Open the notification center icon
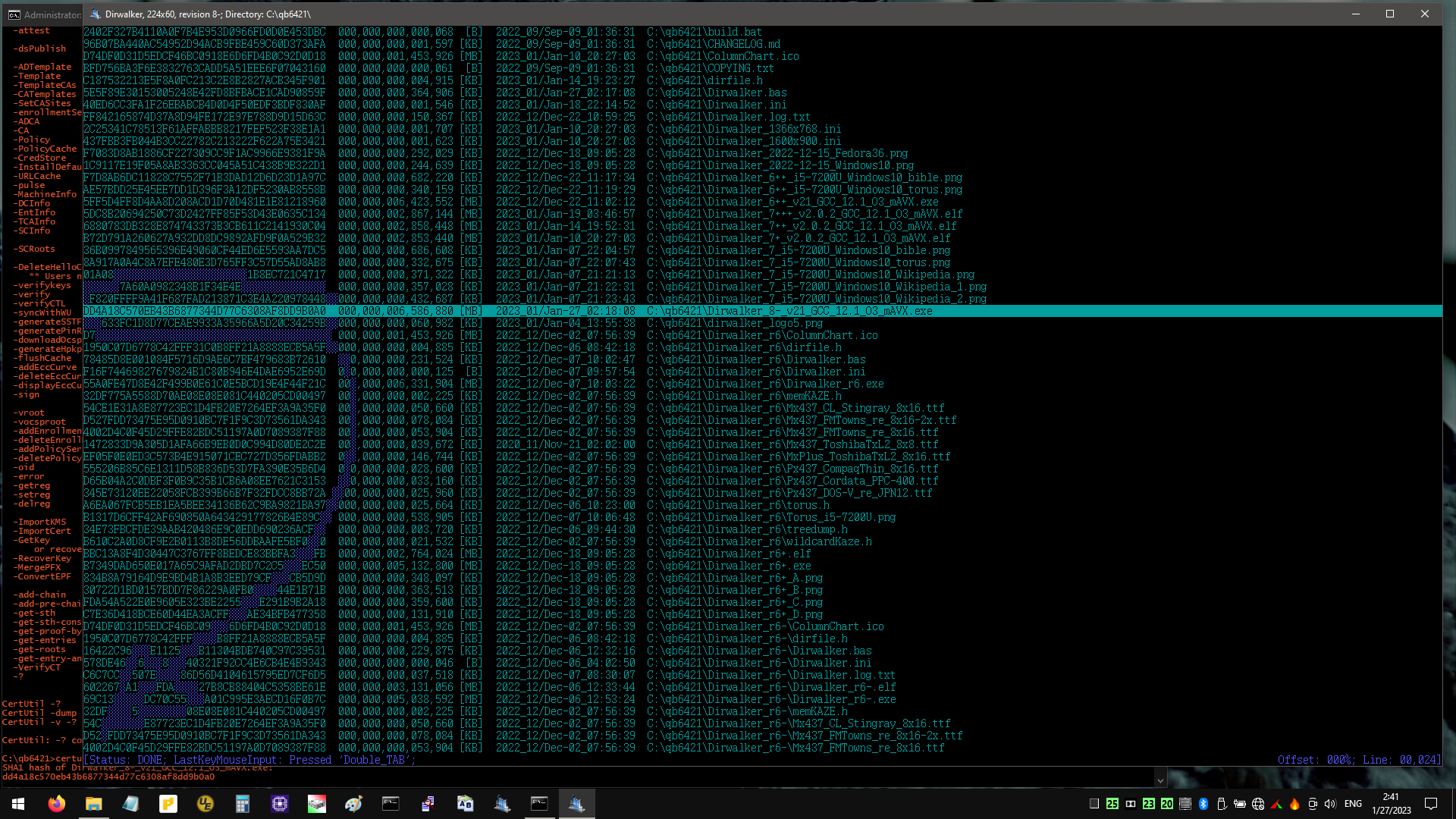Screen dimensions: 1456x819 [x=1431, y=804]
